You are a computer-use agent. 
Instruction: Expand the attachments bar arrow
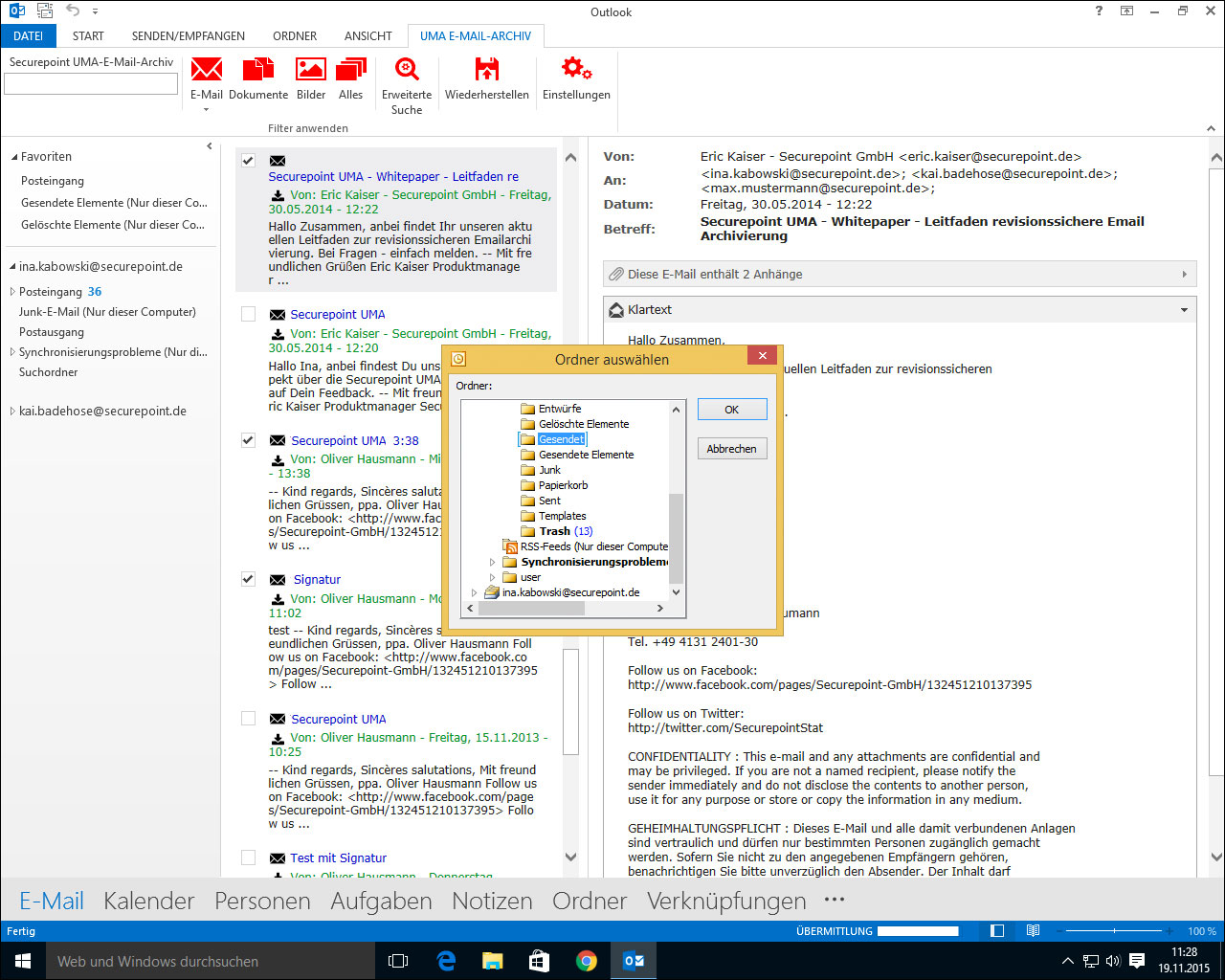point(1184,274)
